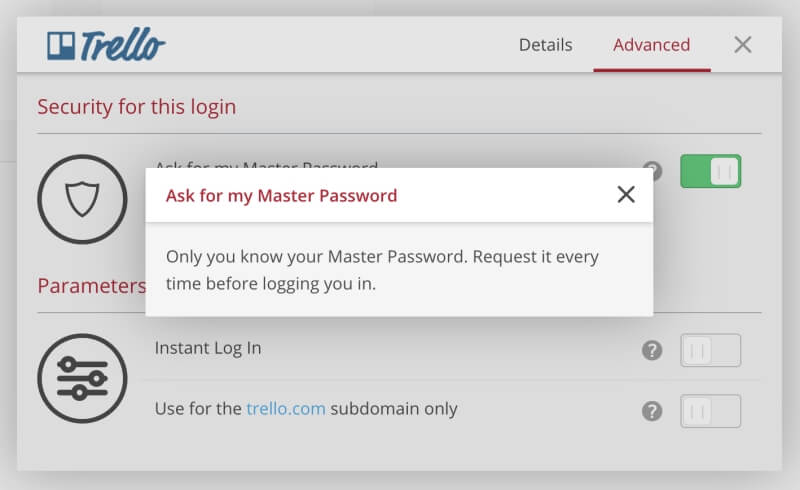The height and width of the screenshot is (490, 800).
Task: Click the Instant Log In label
Action: [208, 348]
